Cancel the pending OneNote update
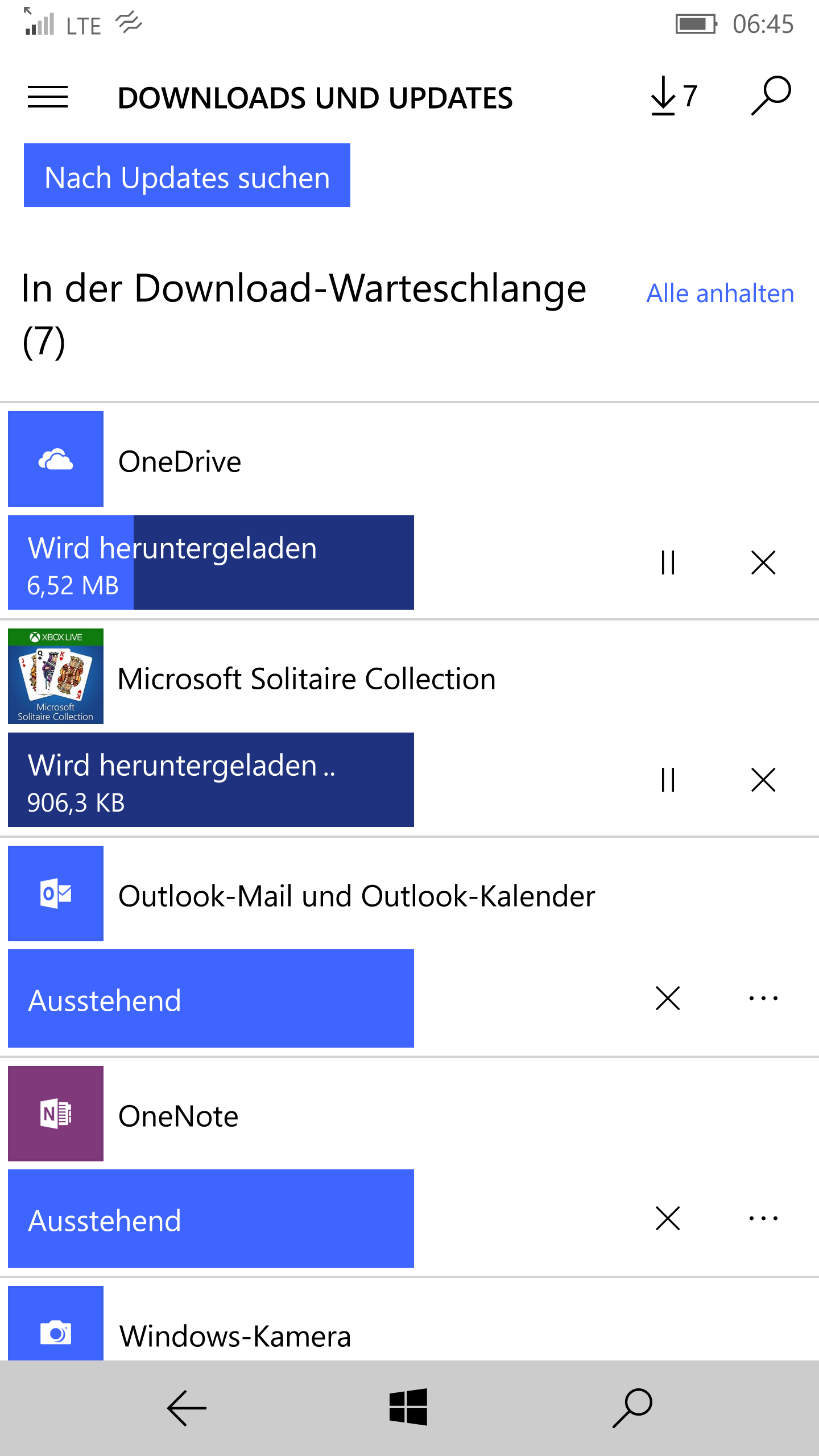This screenshot has height=1456, width=819. click(x=668, y=1218)
